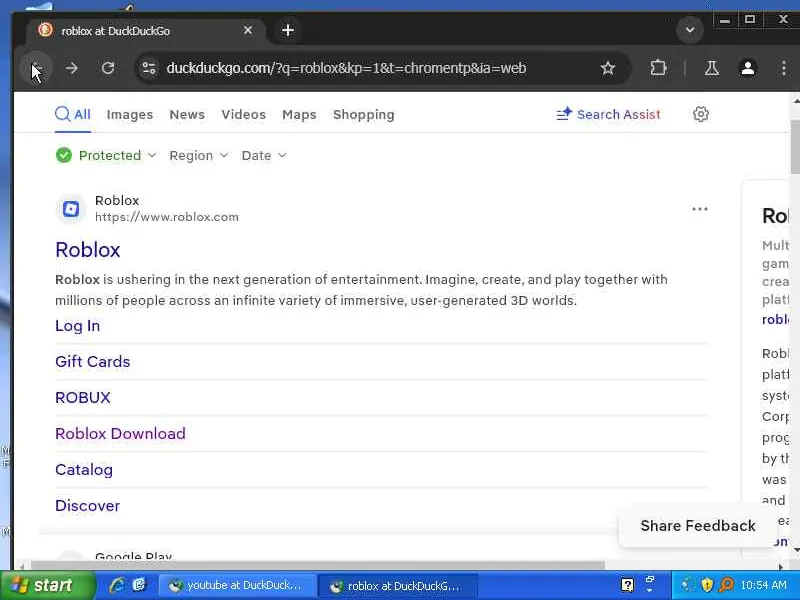The height and width of the screenshot is (600, 800).
Task: Click the Search Assist sparkle button
Action: [608, 114]
